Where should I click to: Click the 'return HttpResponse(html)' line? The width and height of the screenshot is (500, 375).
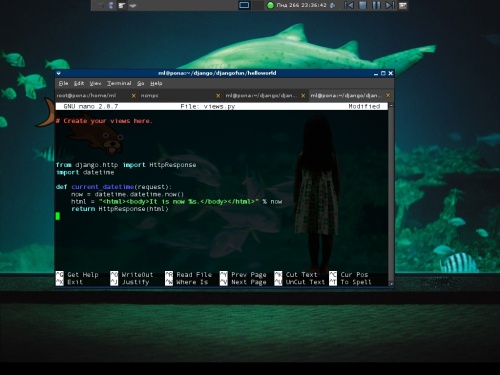click(120, 209)
